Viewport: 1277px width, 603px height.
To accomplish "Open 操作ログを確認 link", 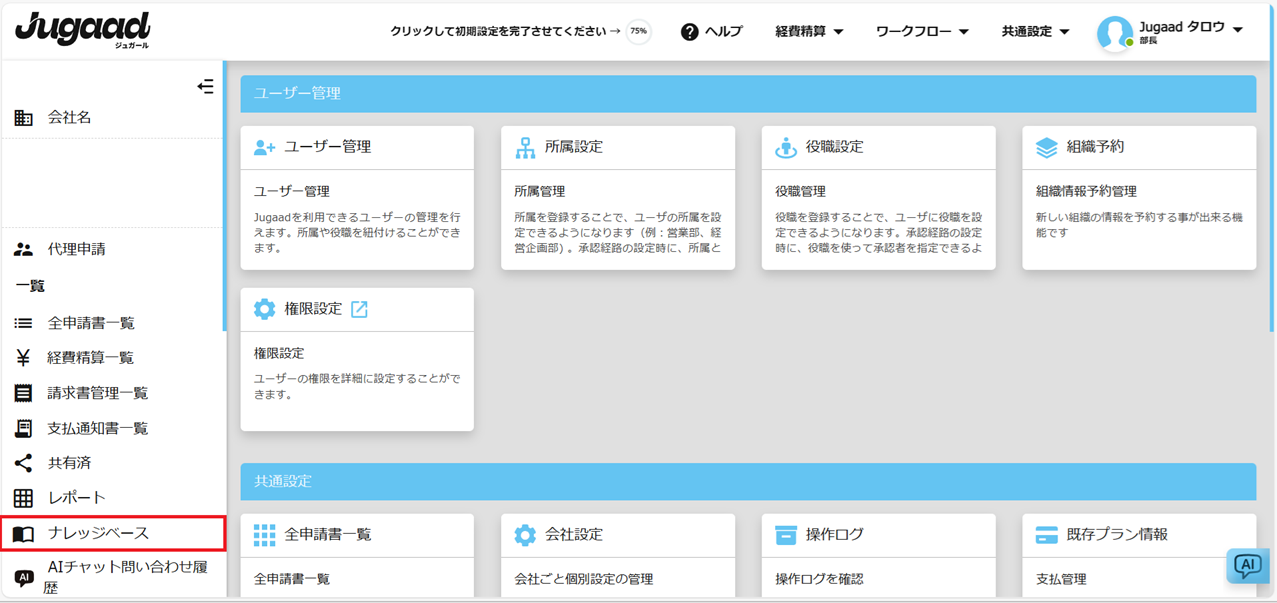I will coord(819,579).
